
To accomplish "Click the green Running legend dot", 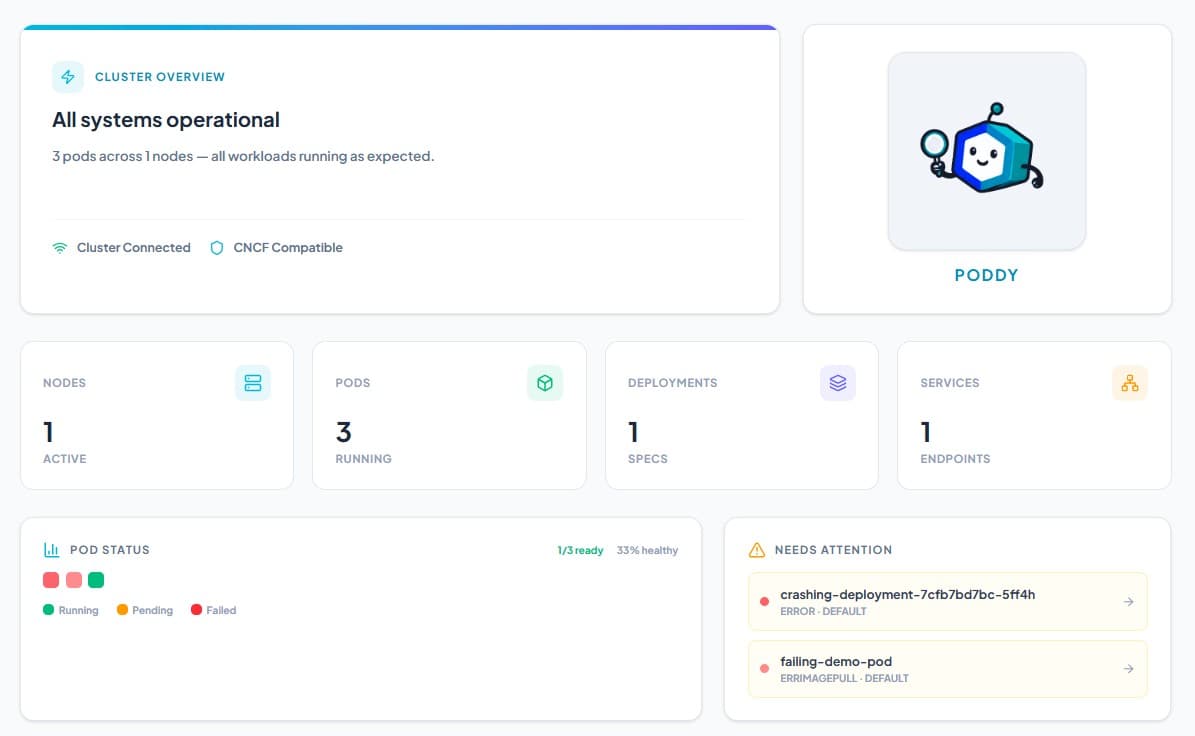I will [x=48, y=610].
